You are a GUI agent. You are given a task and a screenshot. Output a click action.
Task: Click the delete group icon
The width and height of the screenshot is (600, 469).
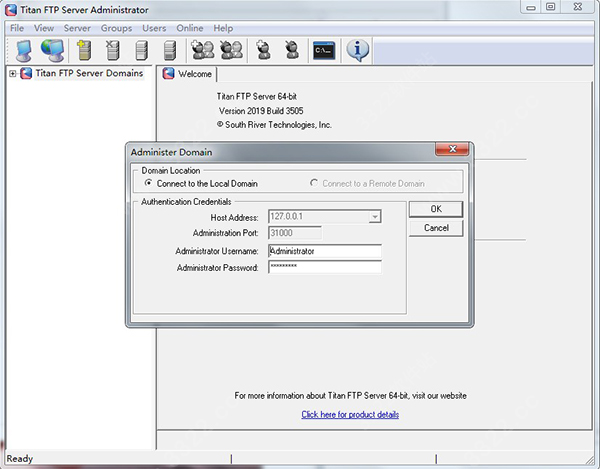pos(232,50)
